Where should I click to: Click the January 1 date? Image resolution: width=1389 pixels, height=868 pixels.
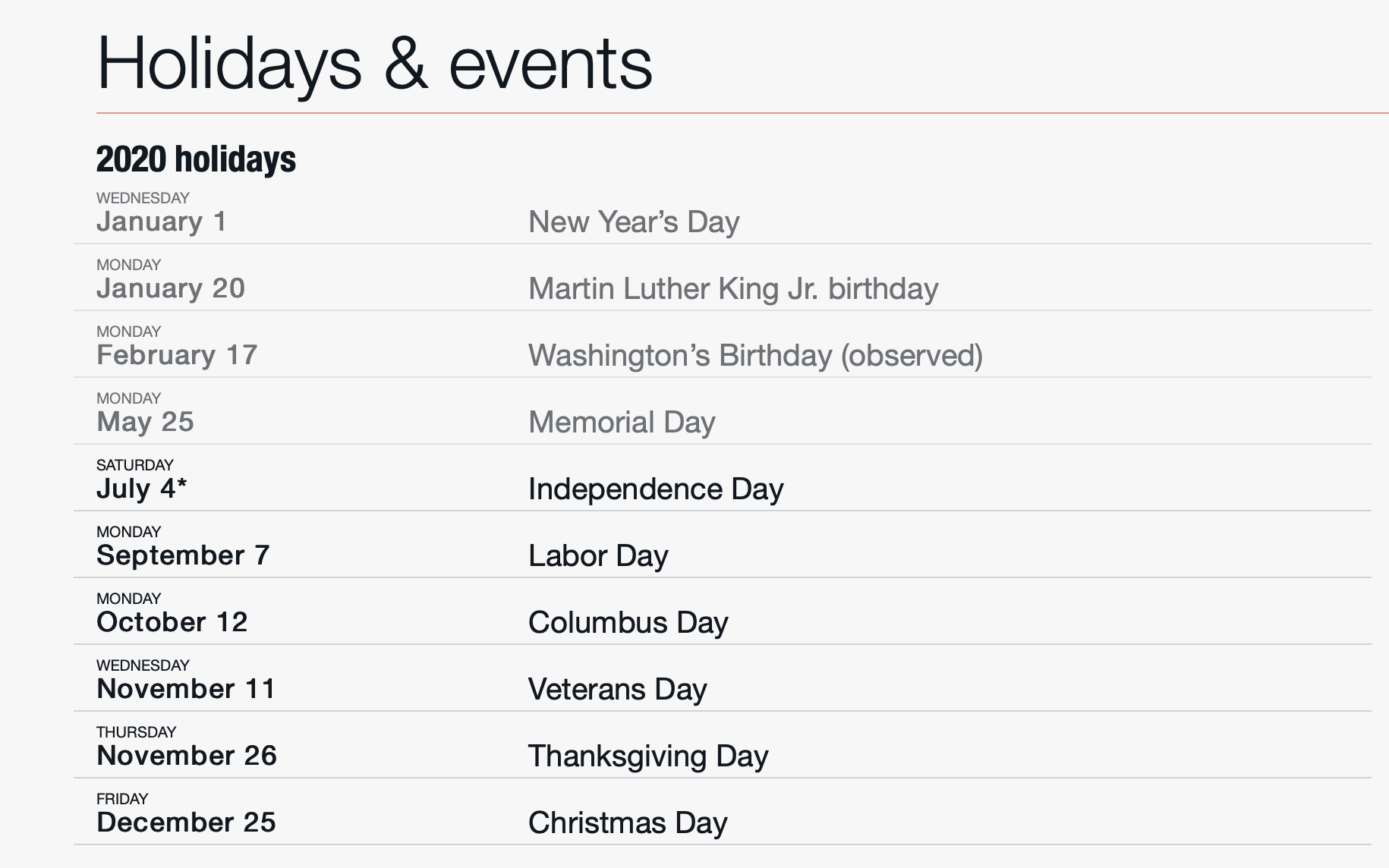162,222
